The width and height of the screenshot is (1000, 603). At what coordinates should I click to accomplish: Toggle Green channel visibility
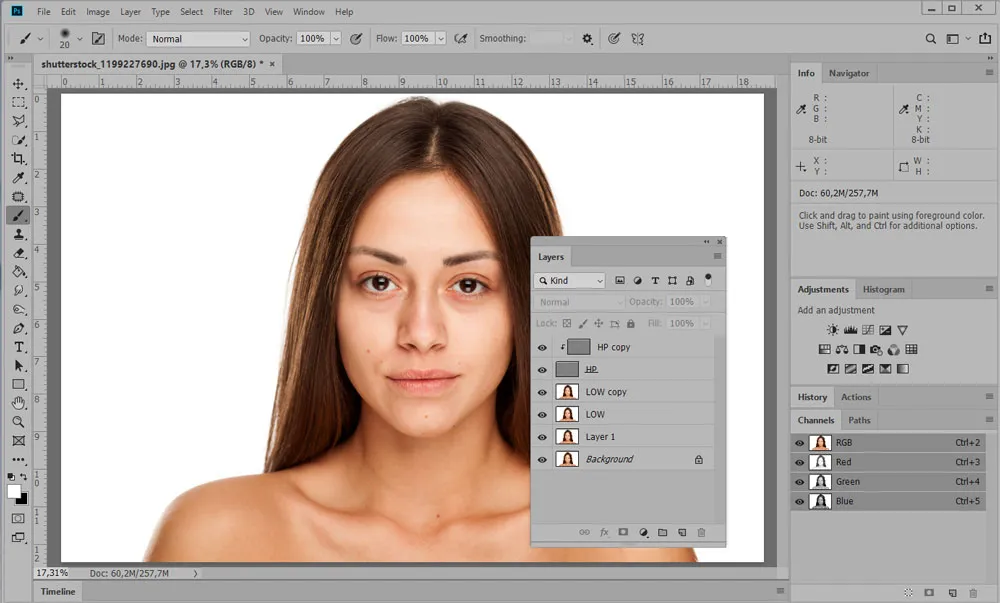tap(799, 482)
